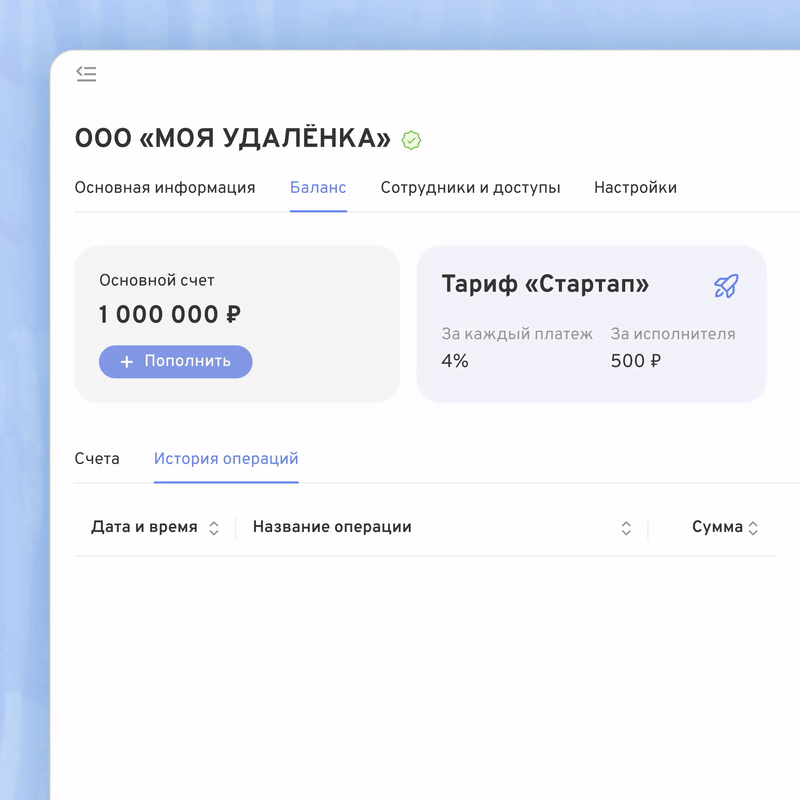The height and width of the screenshot is (800, 800).
Task: Click the Дата и время column header
Action: 144,527
